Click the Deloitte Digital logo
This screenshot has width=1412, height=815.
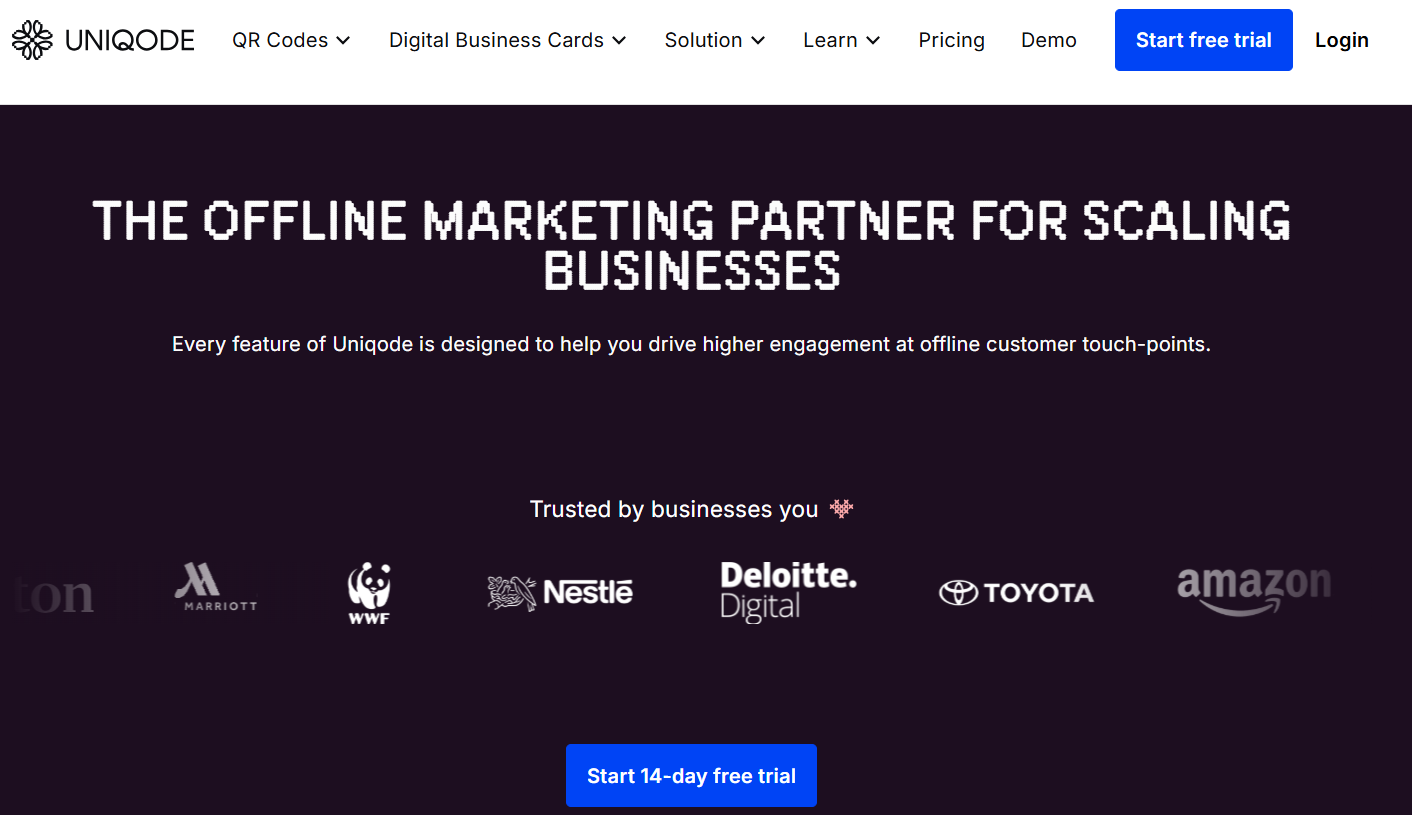788,591
